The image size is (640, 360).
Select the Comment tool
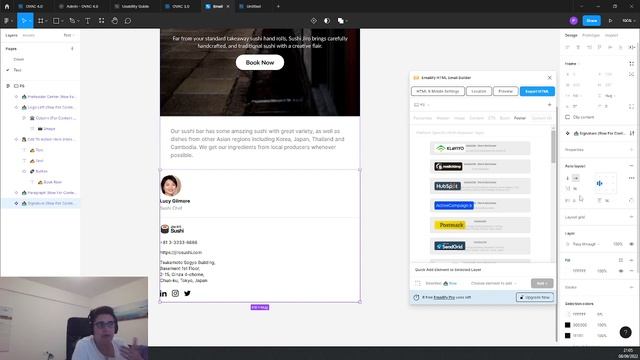[128, 21]
